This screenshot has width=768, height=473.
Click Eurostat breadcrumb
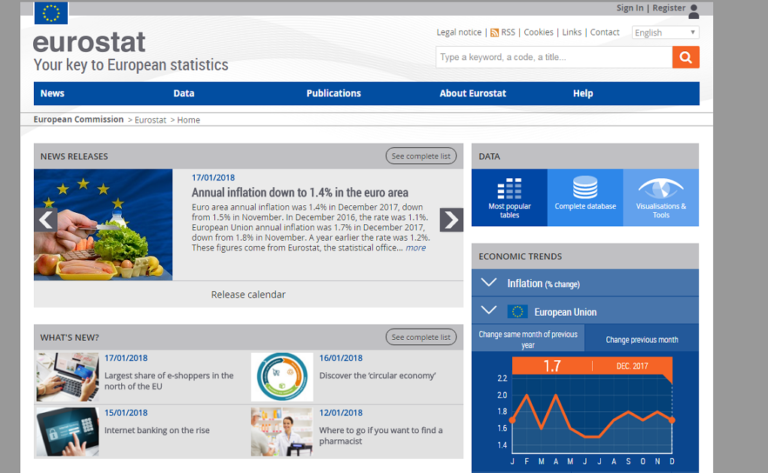150,120
